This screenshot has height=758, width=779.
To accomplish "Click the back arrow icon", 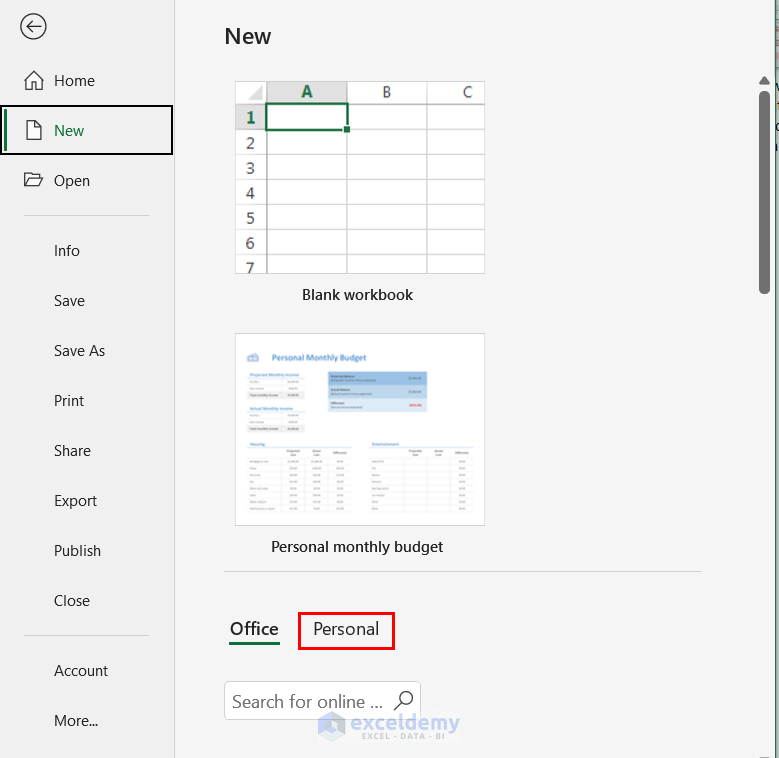I will tap(33, 27).
